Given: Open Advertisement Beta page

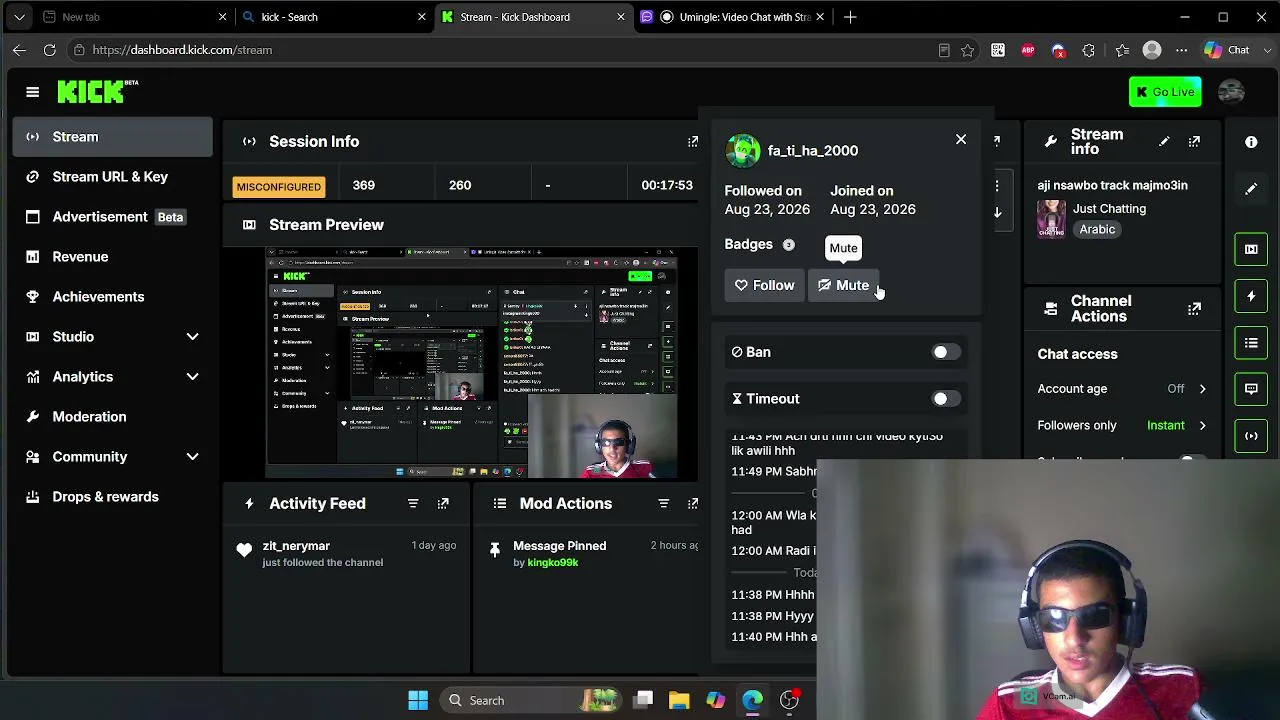Looking at the screenshot, I should (113, 217).
